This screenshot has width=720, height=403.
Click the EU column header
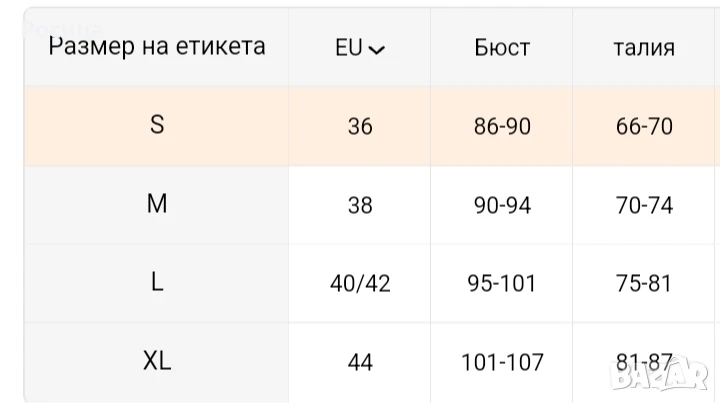click(x=350, y=48)
